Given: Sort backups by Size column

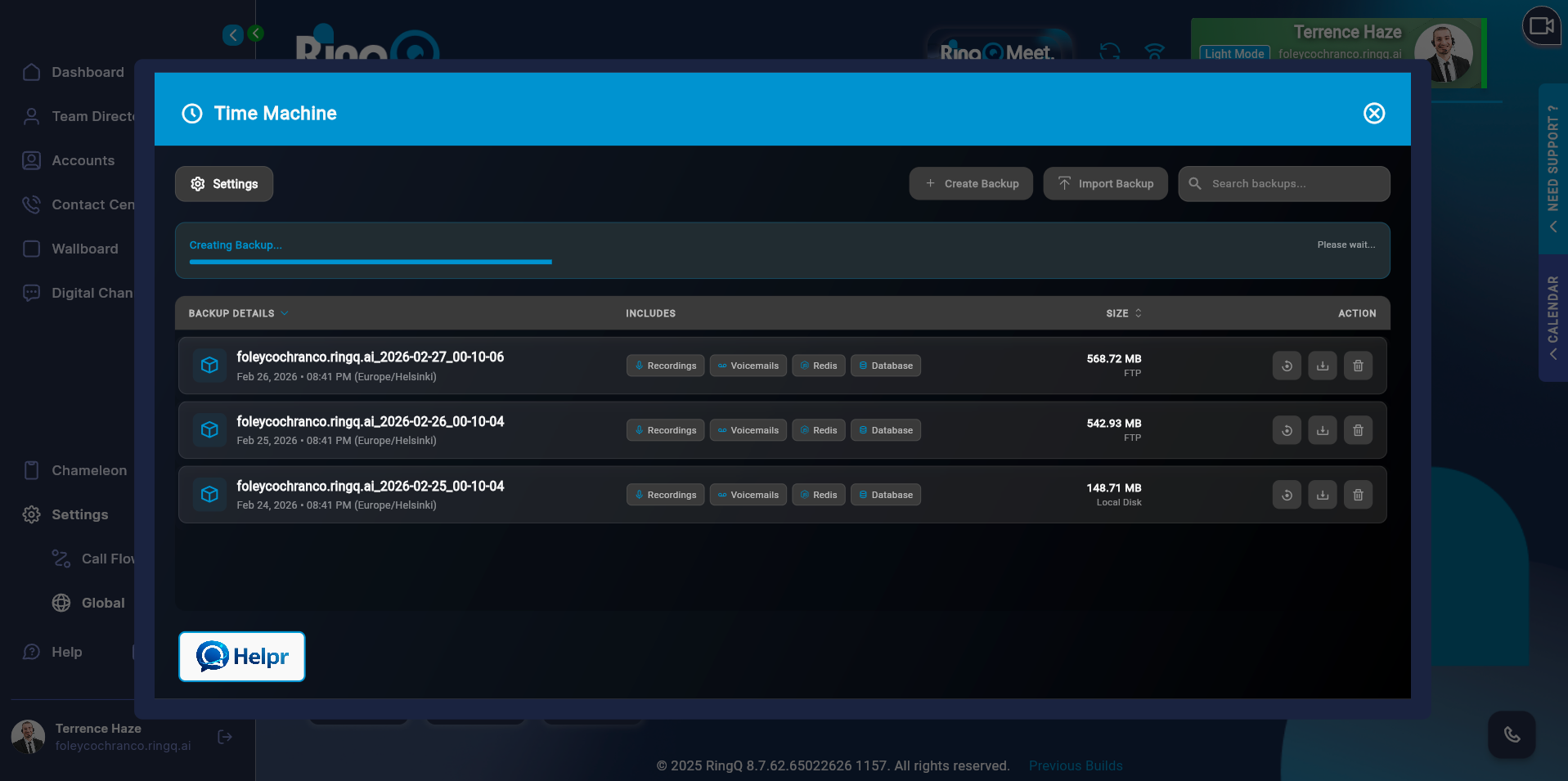Looking at the screenshot, I should click(1123, 313).
